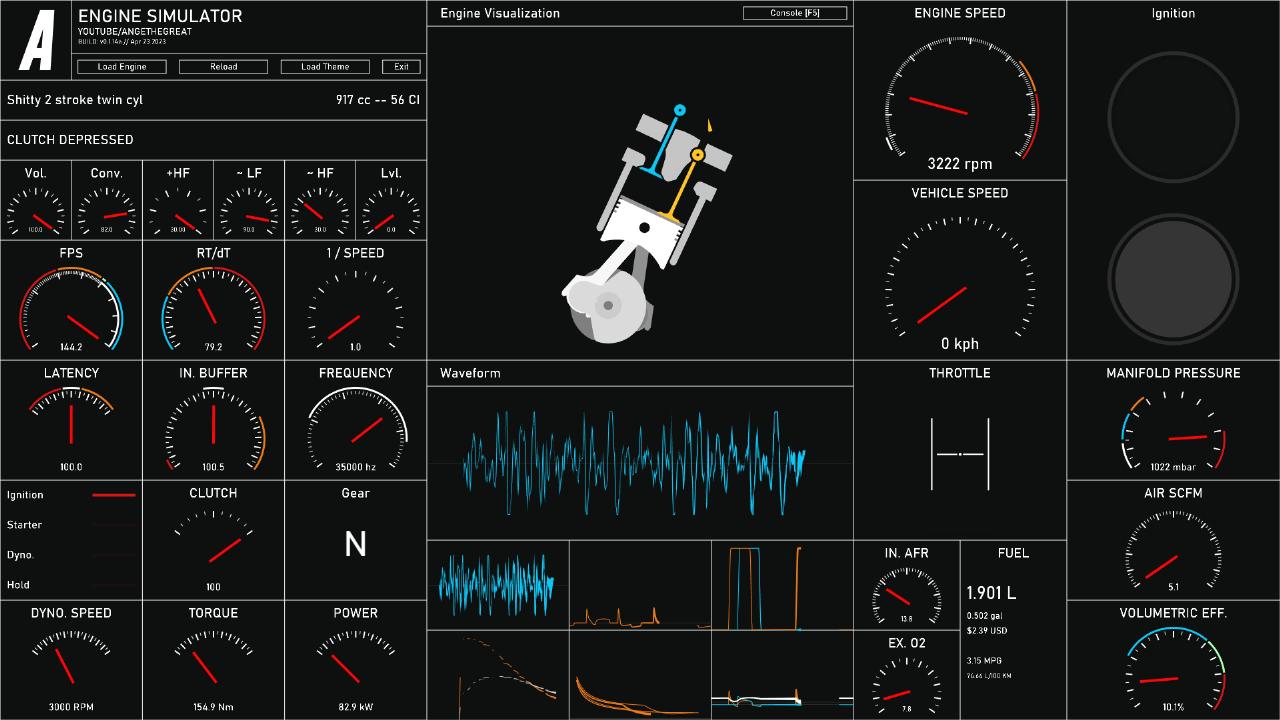Open the Console [F5] button
This screenshot has height=720, width=1280.
pyautogui.click(x=795, y=13)
